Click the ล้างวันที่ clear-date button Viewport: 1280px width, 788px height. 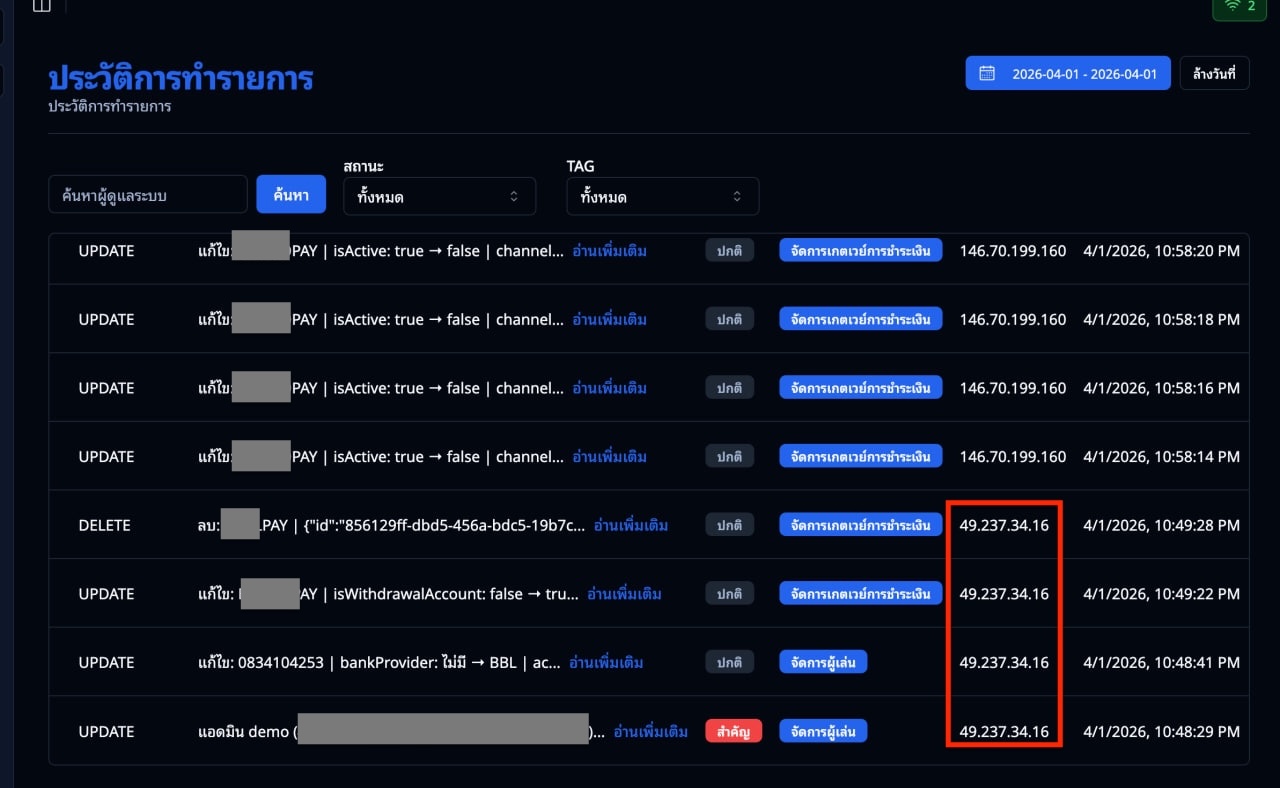[1214, 72]
